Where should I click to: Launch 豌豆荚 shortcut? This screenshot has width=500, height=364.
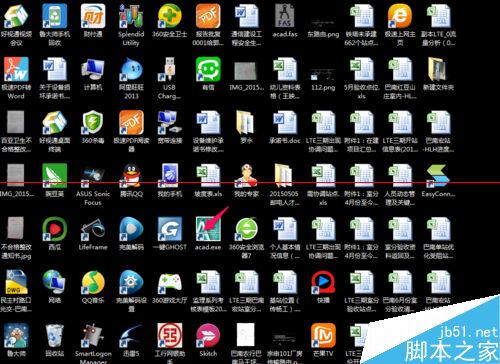[55, 175]
